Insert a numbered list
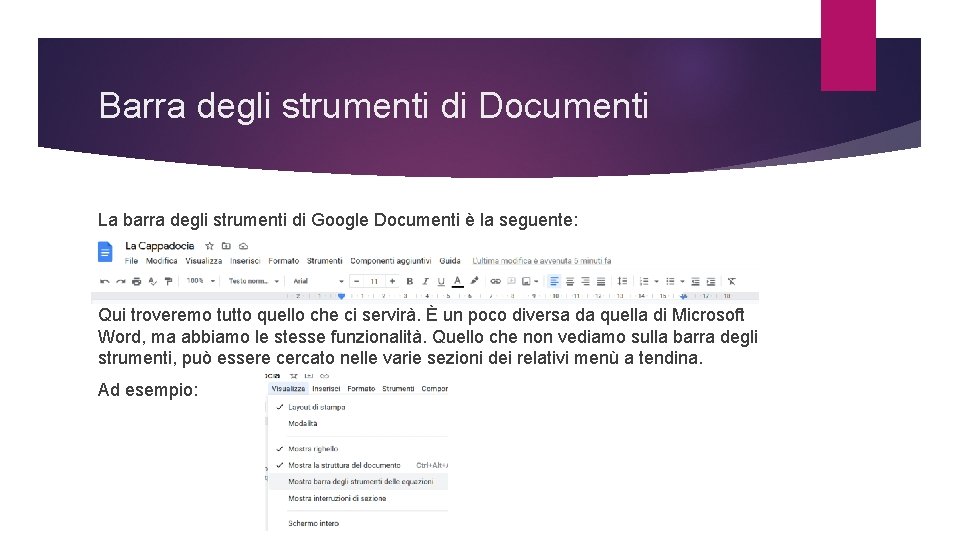The height and width of the screenshot is (540, 960). tap(644, 282)
